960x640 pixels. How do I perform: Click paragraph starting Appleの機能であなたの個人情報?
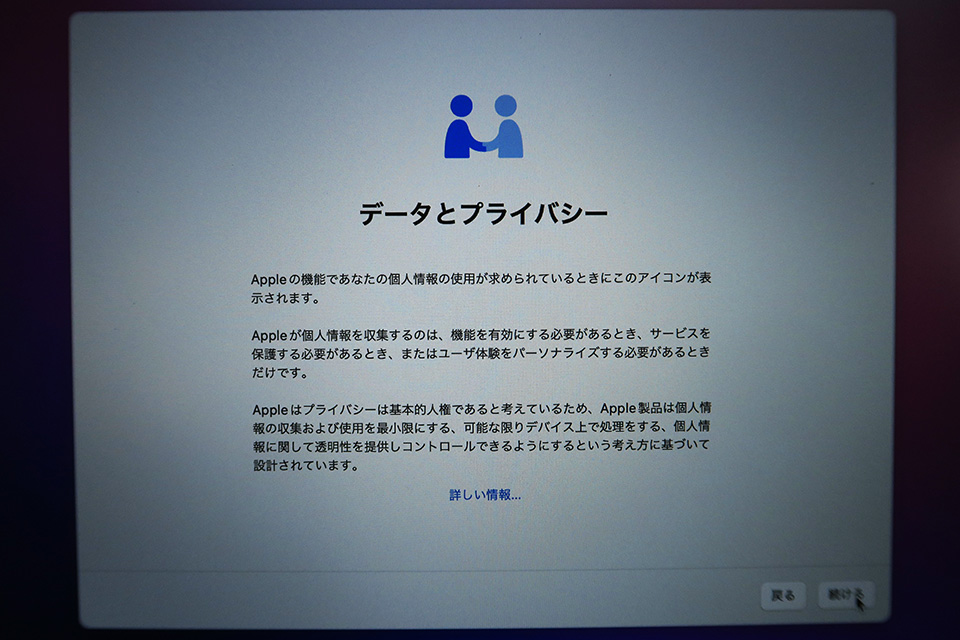[x=481, y=288]
